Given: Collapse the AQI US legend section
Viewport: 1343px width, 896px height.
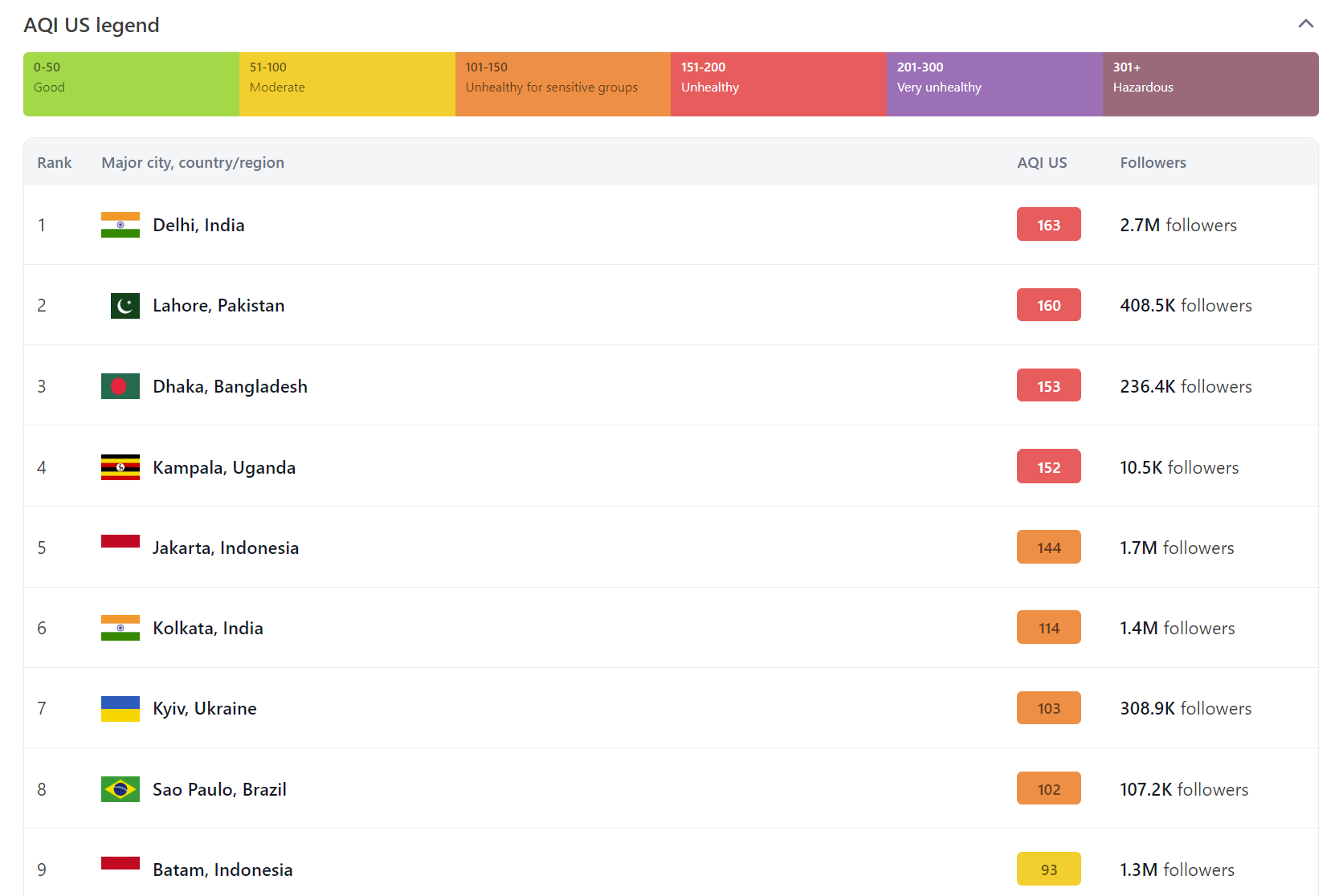Looking at the screenshot, I should 1305,24.
